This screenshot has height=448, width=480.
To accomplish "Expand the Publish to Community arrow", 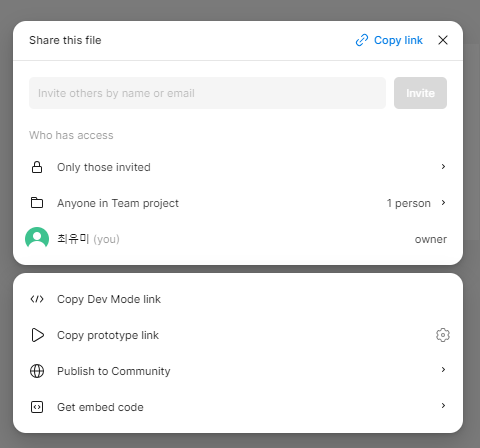I will 443,369.
